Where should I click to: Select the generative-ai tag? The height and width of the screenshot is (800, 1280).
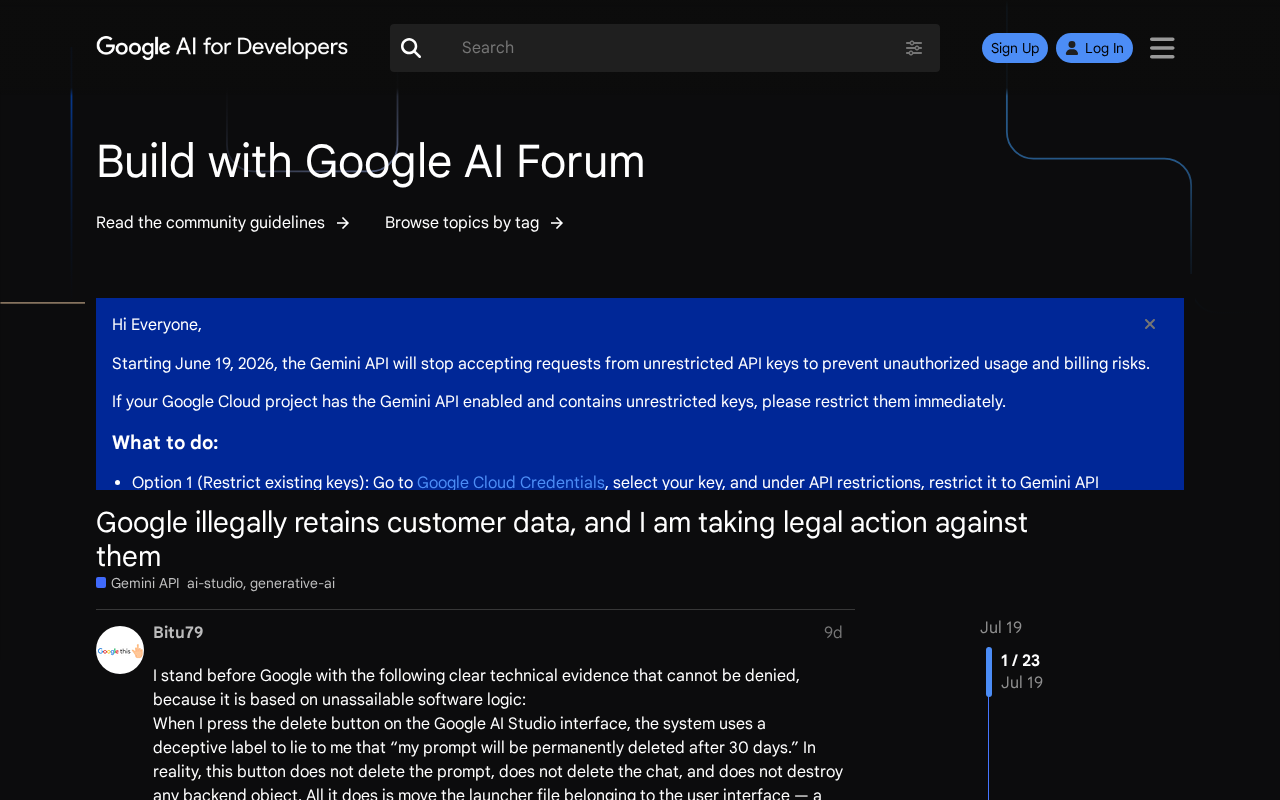[x=292, y=583]
